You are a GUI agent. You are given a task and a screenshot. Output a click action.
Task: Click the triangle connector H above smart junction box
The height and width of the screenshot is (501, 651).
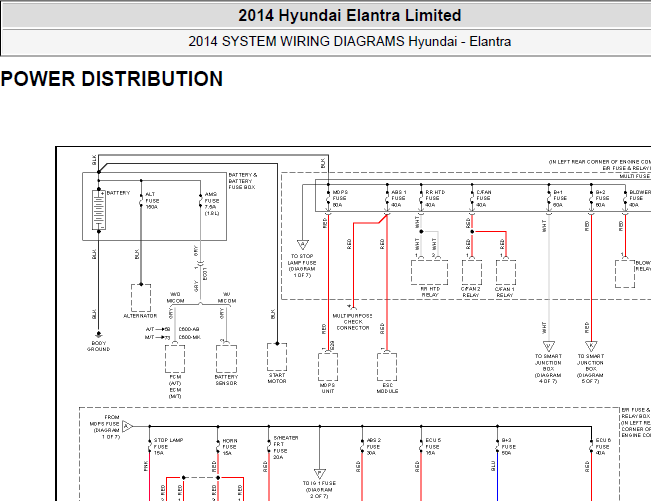coord(549,346)
